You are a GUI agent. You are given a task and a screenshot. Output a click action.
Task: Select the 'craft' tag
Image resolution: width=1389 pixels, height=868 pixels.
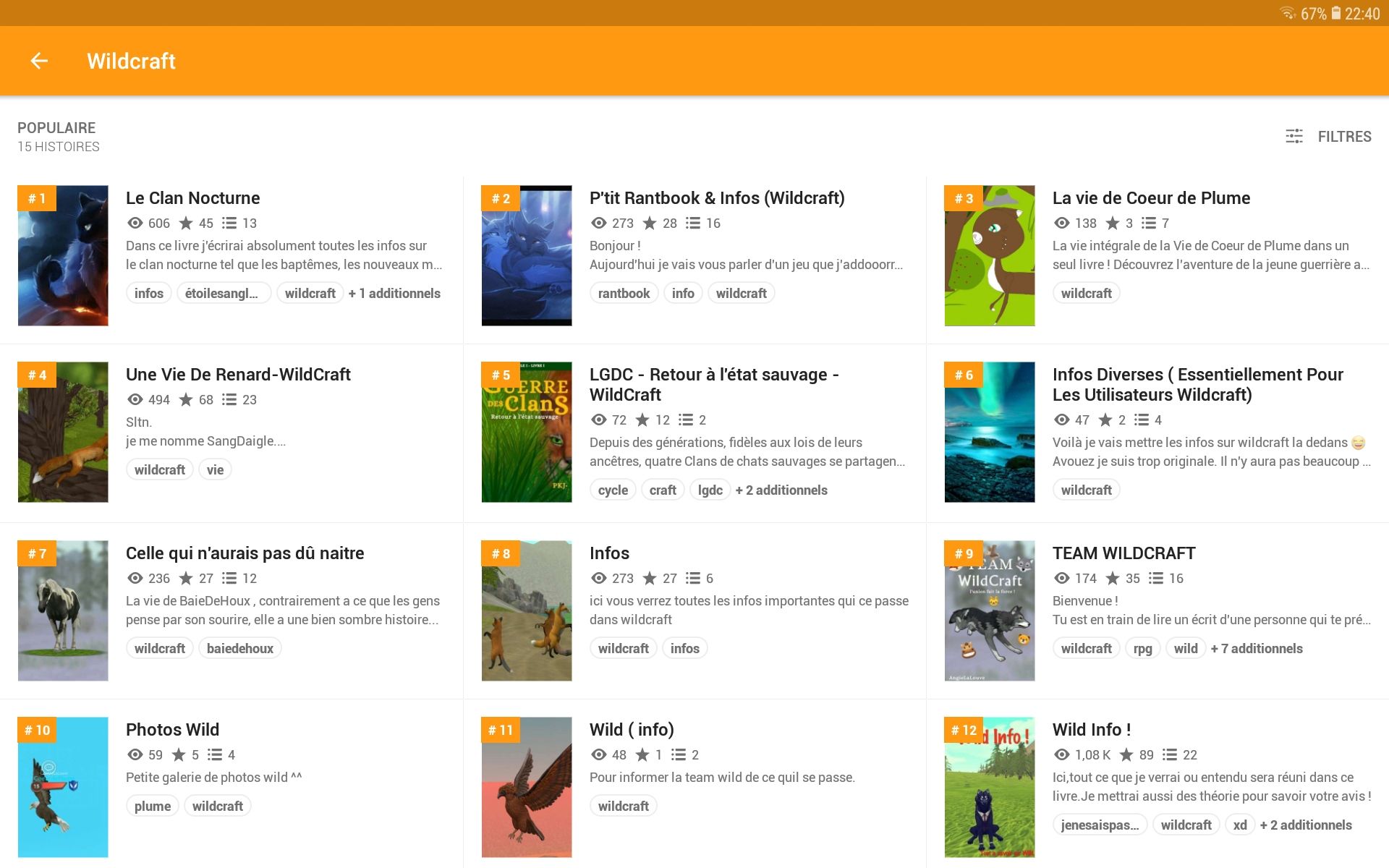tap(663, 490)
